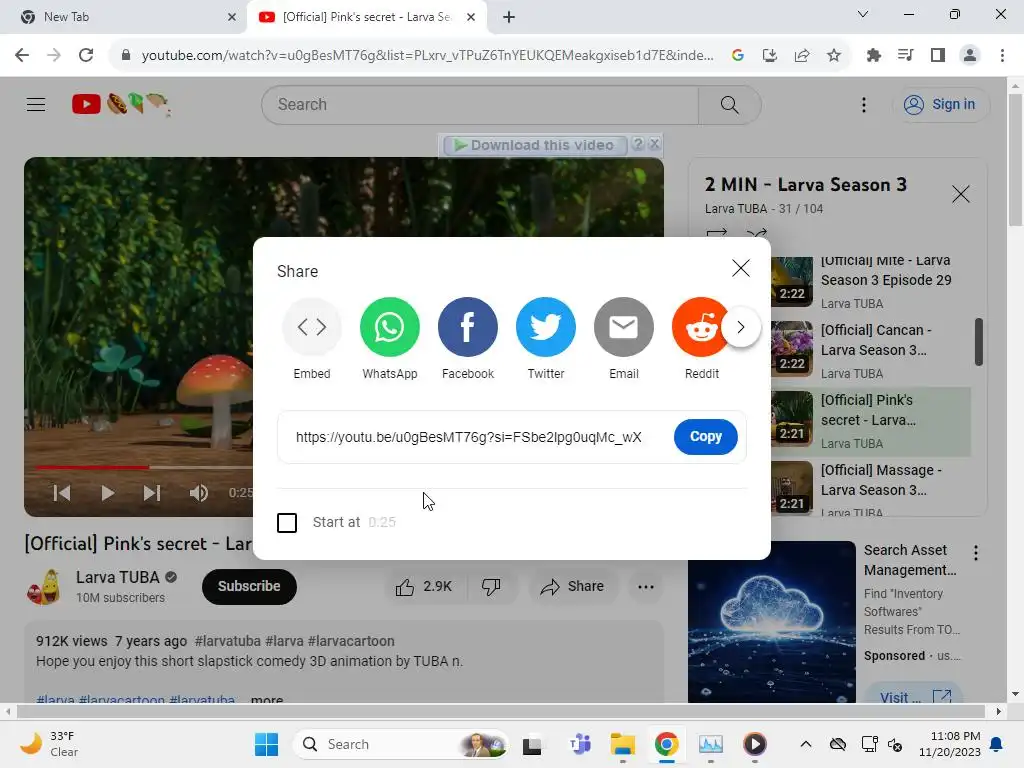1024x768 pixels.
Task: Open Chrome extensions puzzle icon
Action: tap(873, 56)
